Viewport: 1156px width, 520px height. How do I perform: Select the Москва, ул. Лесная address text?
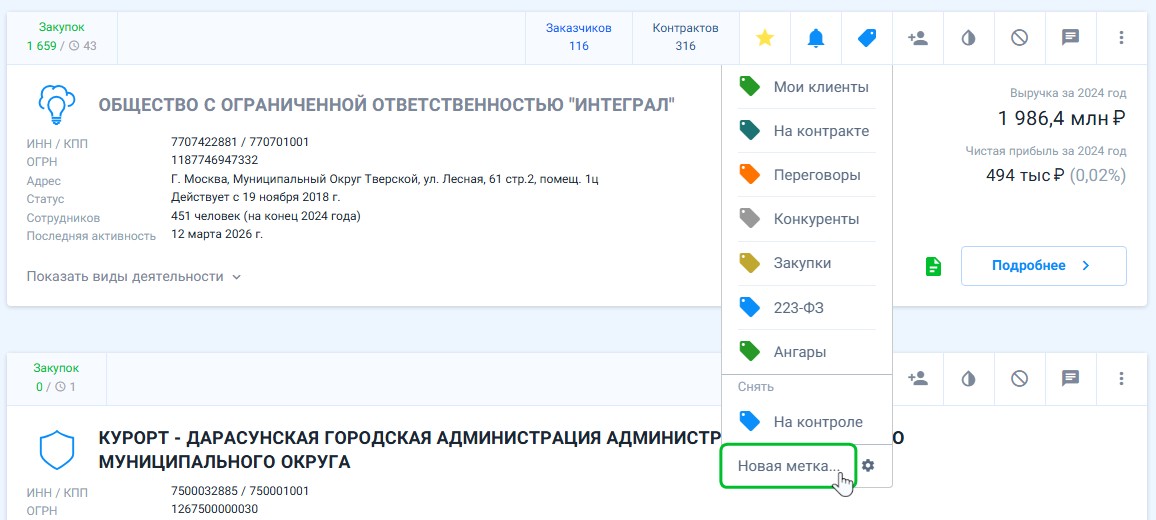click(x=384, y=179)
